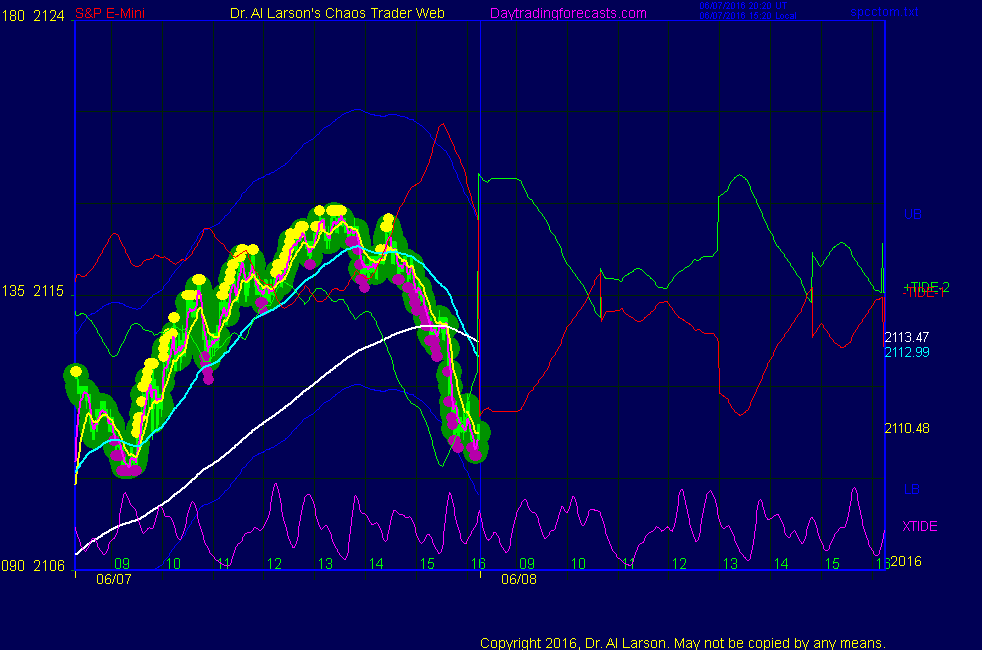
Task: Select the 15:20 Local timestamp
Action: click(748, 16)
